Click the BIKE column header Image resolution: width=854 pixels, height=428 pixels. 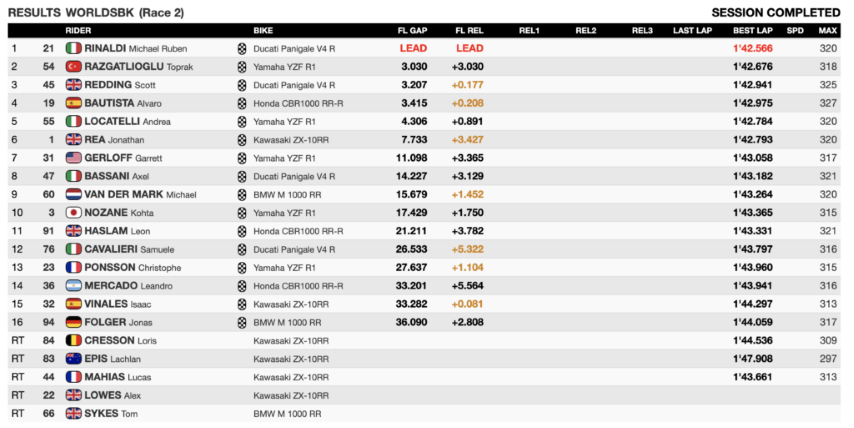pos(263,30)
